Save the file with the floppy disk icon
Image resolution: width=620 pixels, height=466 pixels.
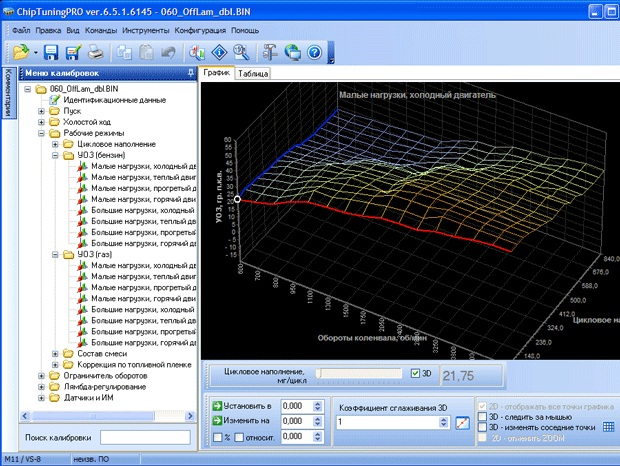coord(51,52)
